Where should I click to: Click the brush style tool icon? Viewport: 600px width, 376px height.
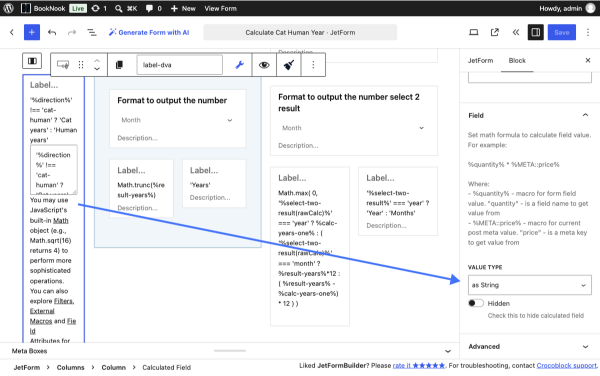[289, 65]
